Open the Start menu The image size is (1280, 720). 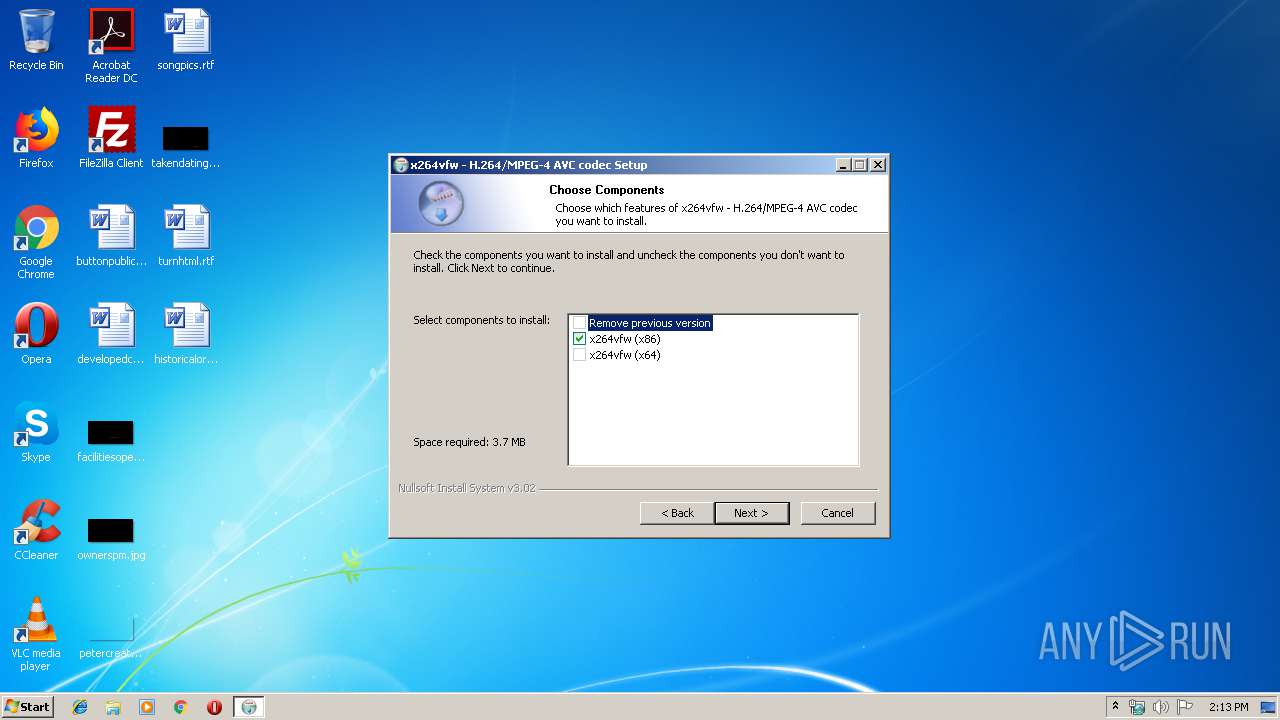[x=28, y=707]
